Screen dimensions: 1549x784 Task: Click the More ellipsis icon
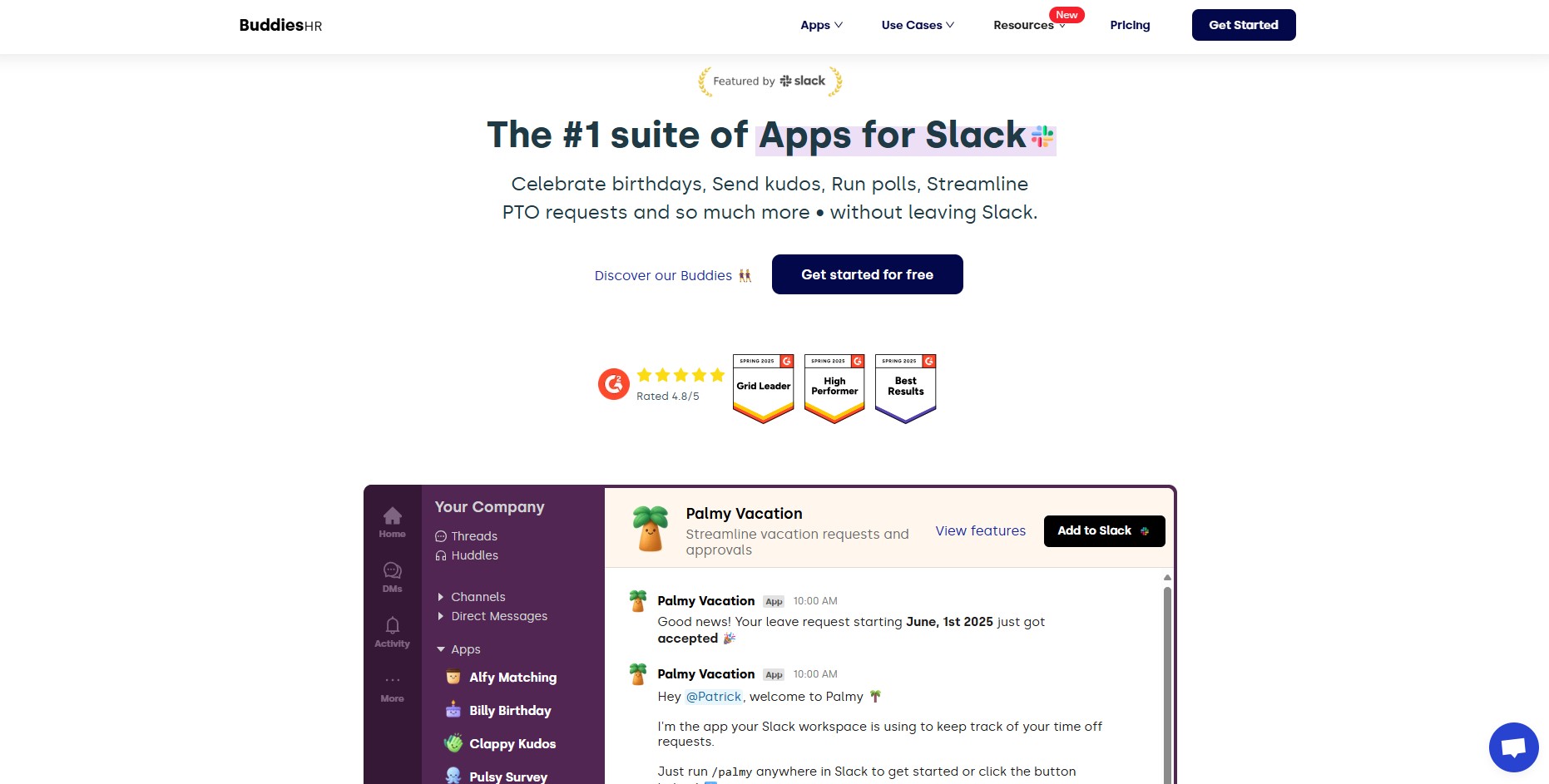[392, 681]
